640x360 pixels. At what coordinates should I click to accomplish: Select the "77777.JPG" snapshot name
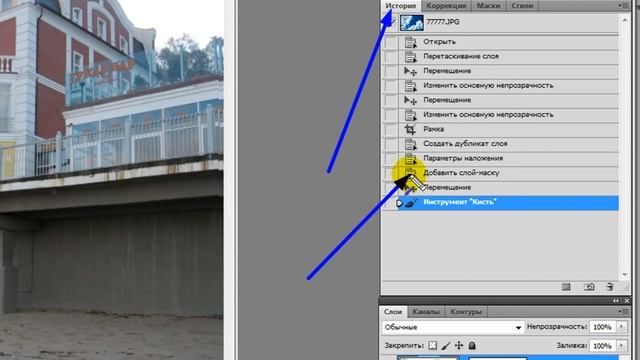442,22
